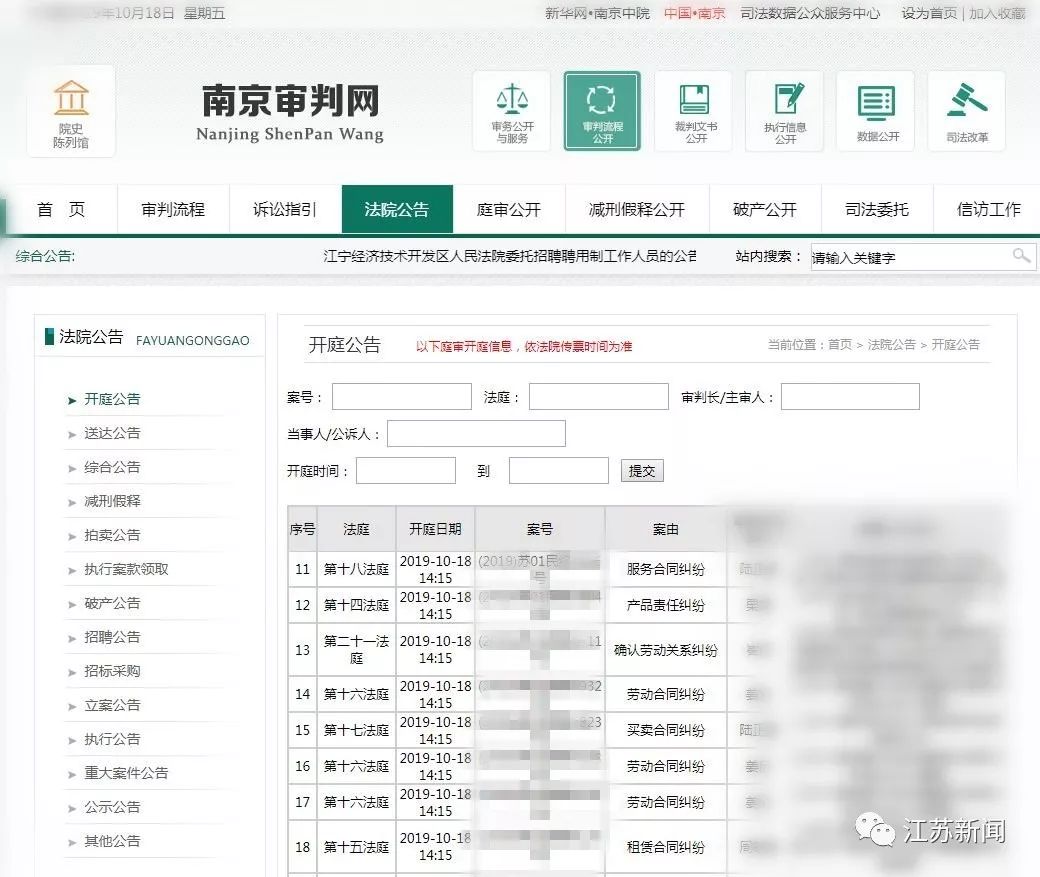Click 加入收藏 link
This screenshot has height=877, width=1040.
997,13
